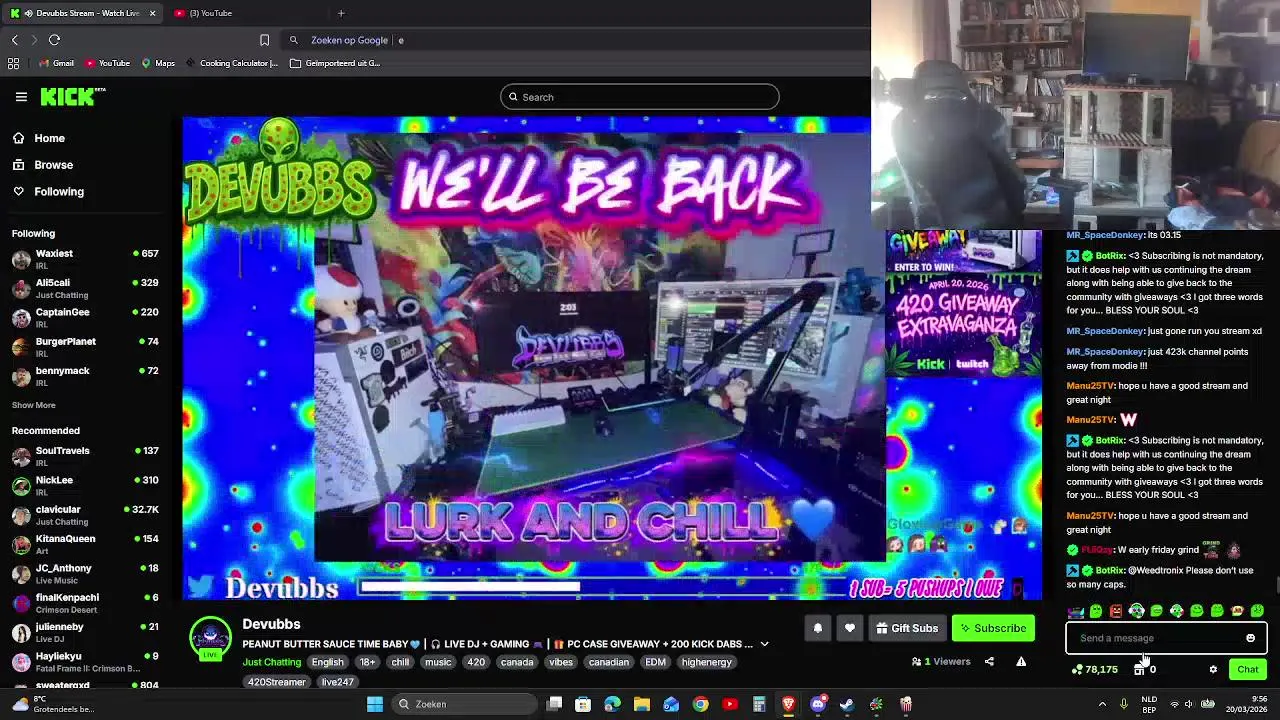Click the notification bell for Devubbs
The image size is (1280, 720).
pyautogui.click(x=817, y=628)
